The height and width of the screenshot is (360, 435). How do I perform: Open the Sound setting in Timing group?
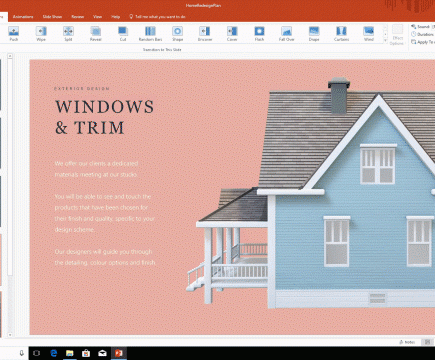tap(423, 26)
